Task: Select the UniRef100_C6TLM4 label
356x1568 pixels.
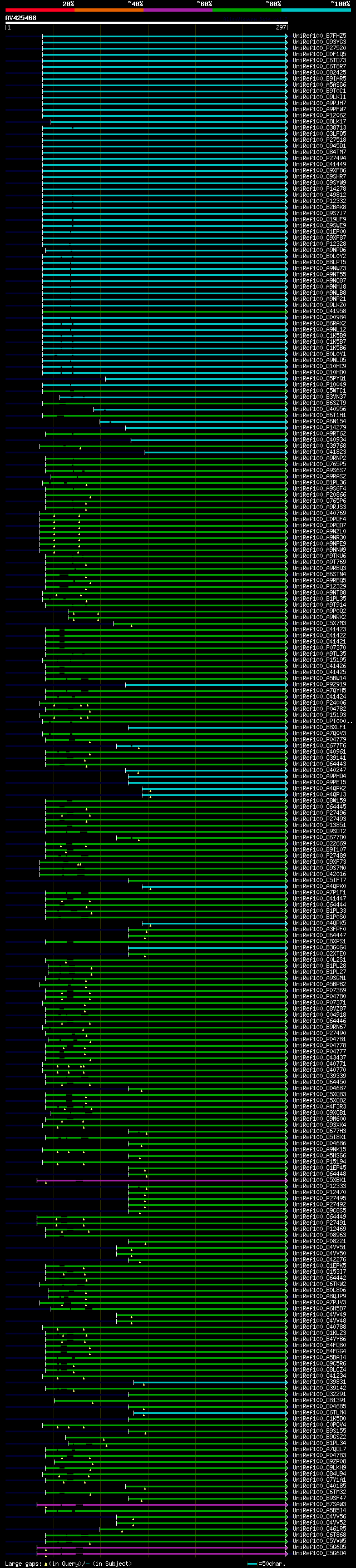Action: (x=319, y=1413)
